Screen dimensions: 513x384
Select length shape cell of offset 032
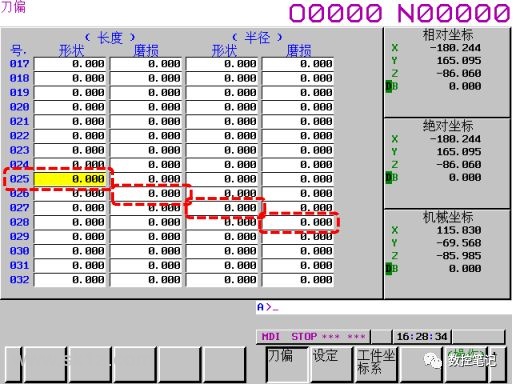(x=70, y=280)
